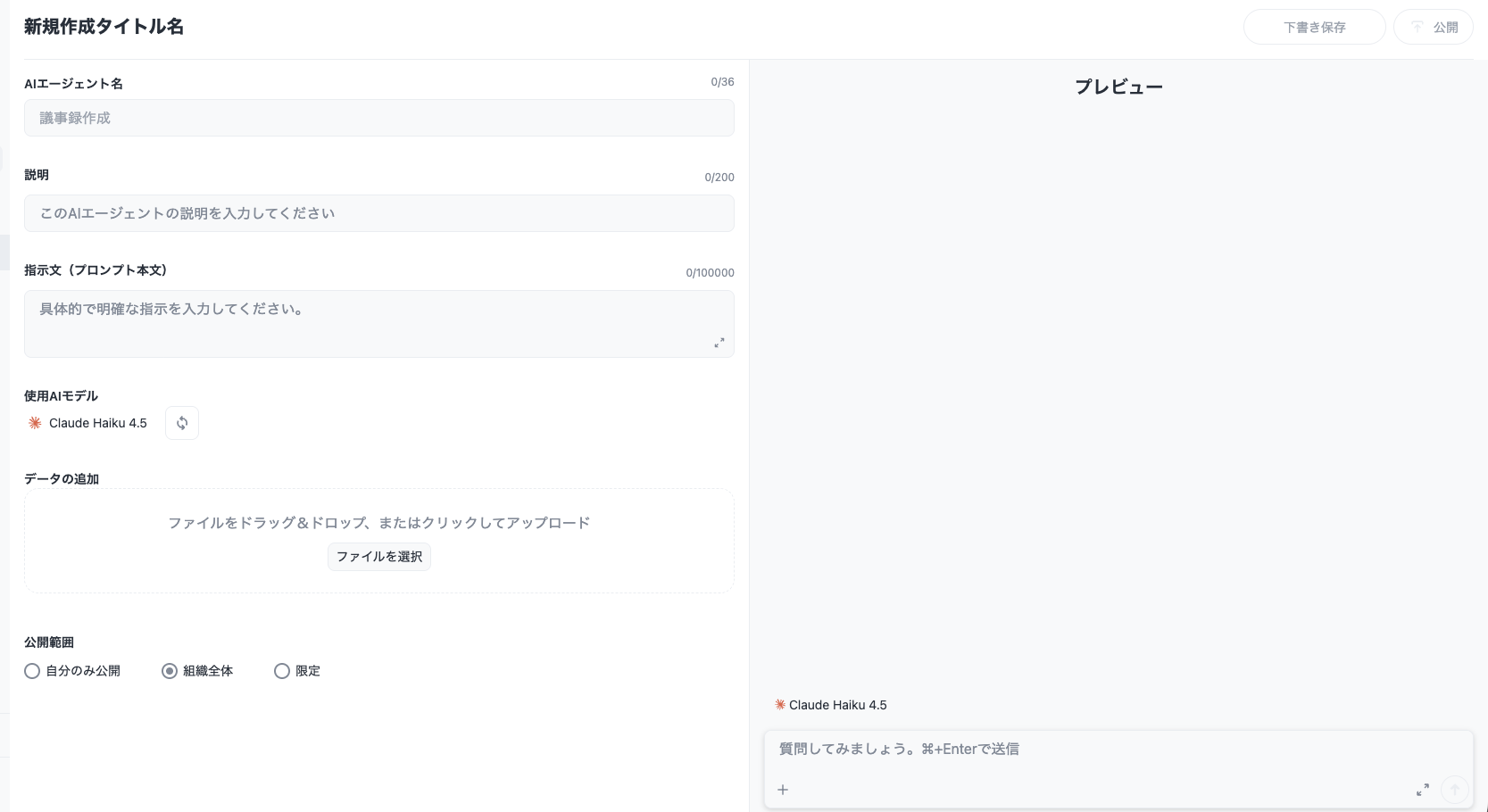The width and height of the screenshot is (1488, 812).
Task: Click the plus attachment icon in preview chat
Action: point(783,790)
